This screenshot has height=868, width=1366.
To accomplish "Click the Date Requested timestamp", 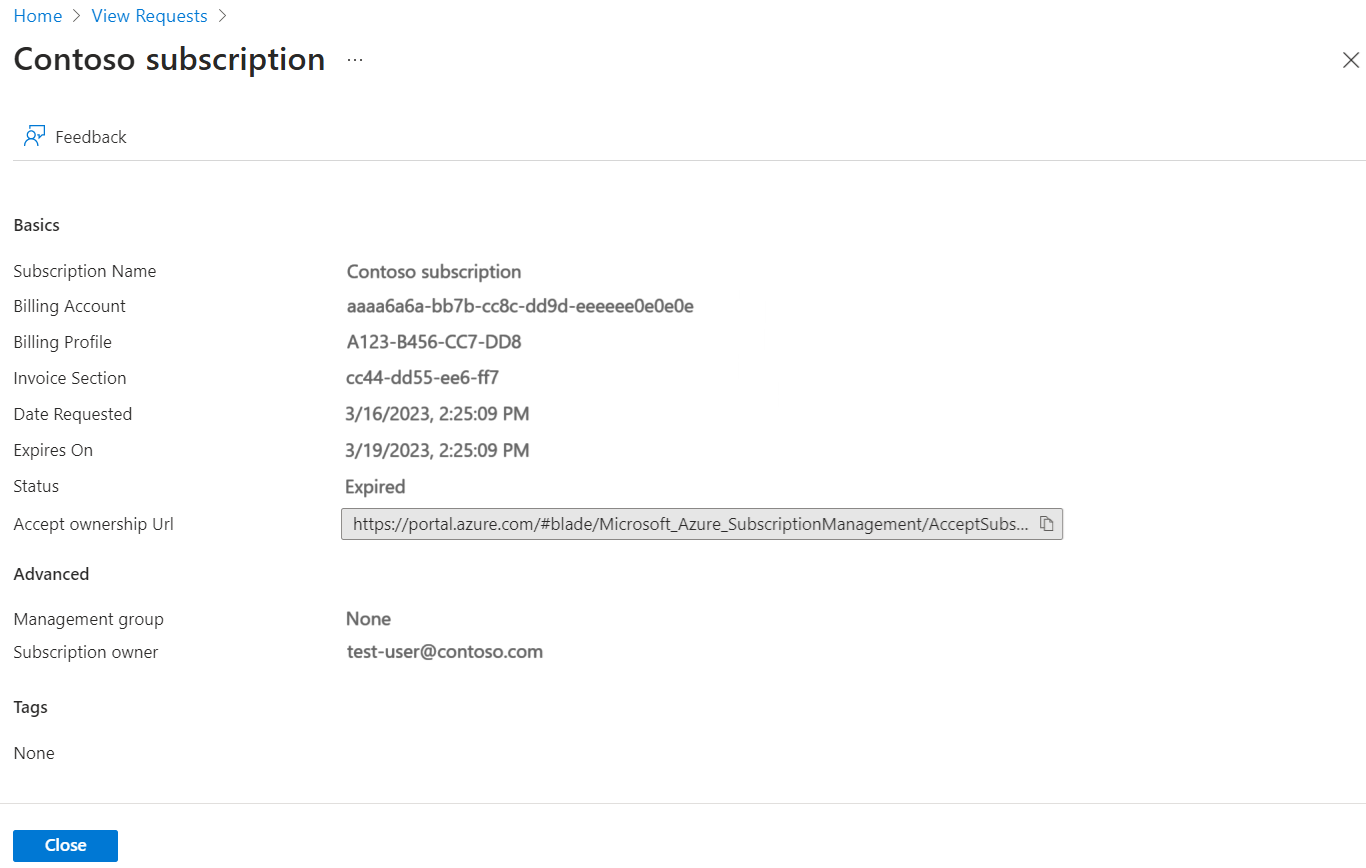I will click(x=437, y=414).
